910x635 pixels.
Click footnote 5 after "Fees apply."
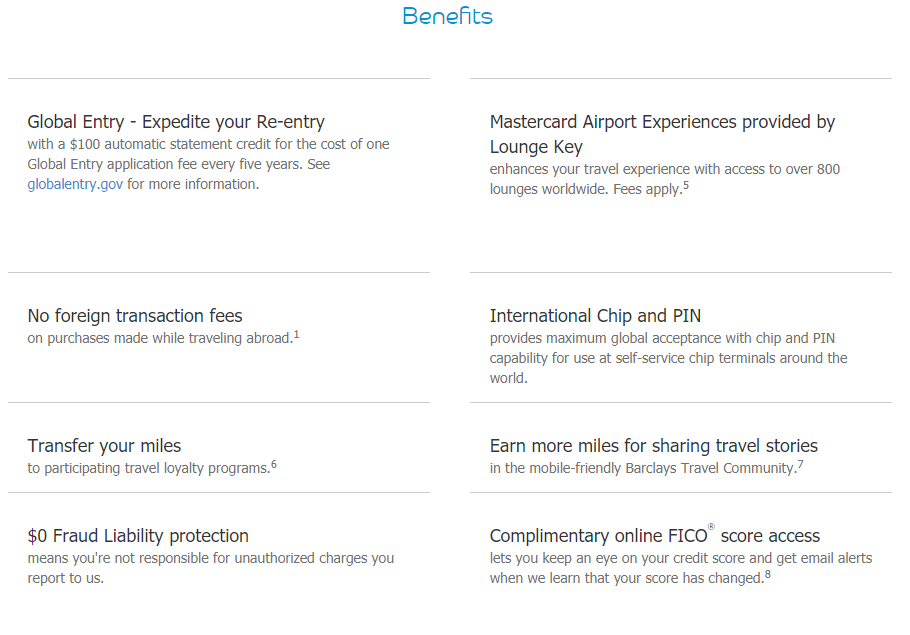686,184
